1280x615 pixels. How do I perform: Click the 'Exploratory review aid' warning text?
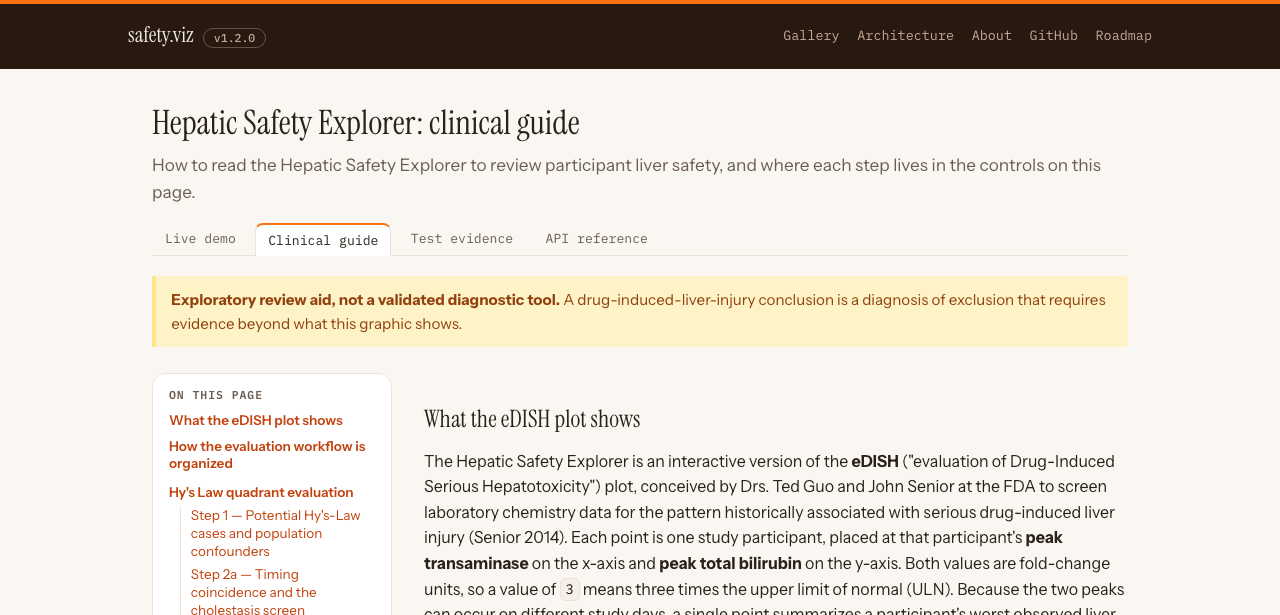tap(365, 300)
